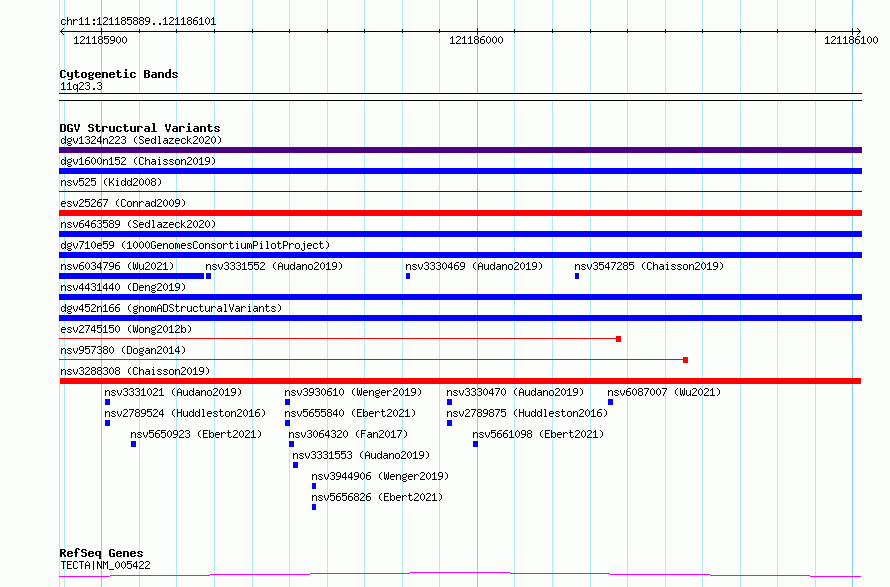890x587 pixels.
Task: Click the chr11:121185889..121186101 coordinate label
Action: (x=138, y=21)
